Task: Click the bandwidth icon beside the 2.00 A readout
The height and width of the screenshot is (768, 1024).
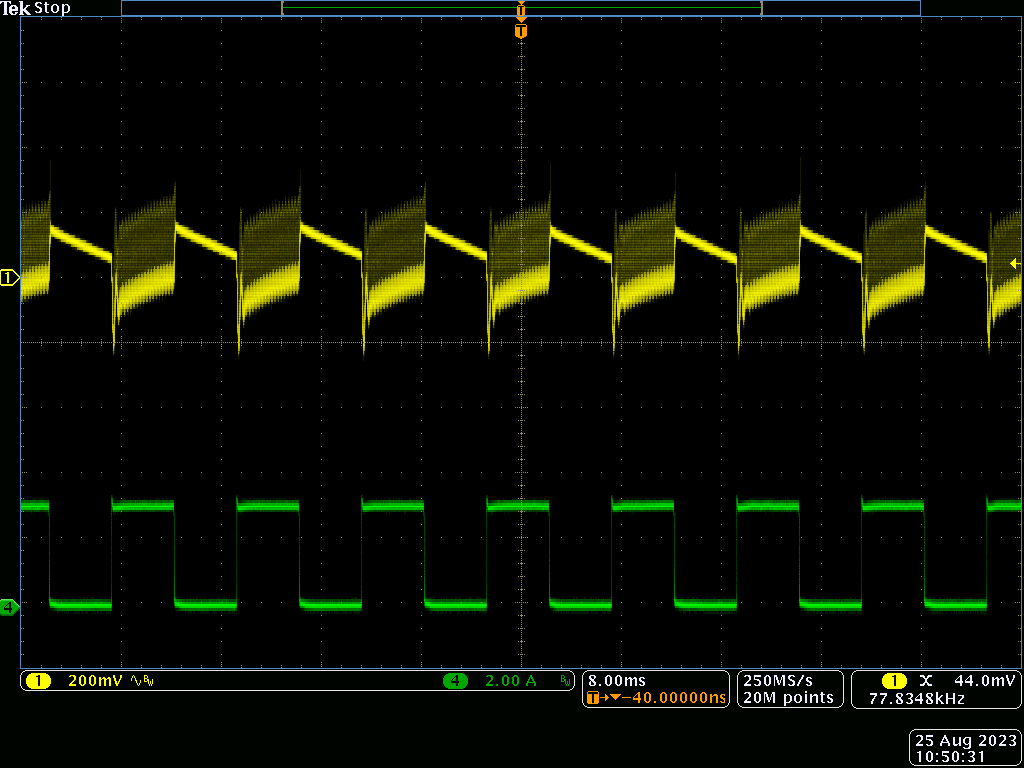Action: tap(563, 680)
